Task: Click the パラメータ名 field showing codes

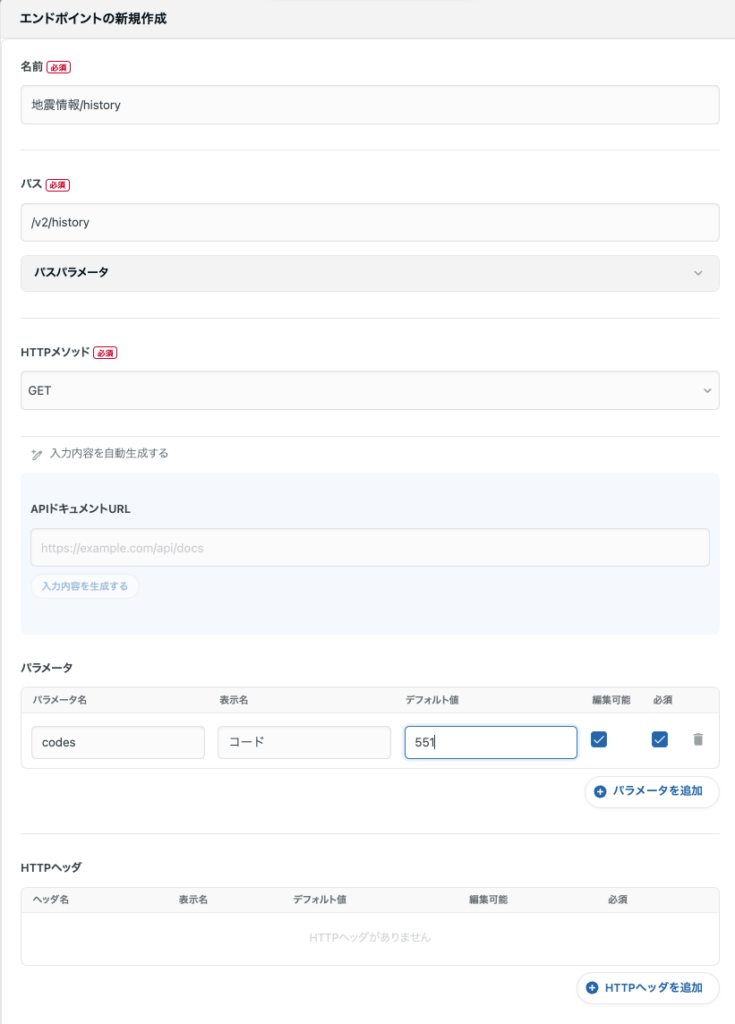Action: coord(118,743)
